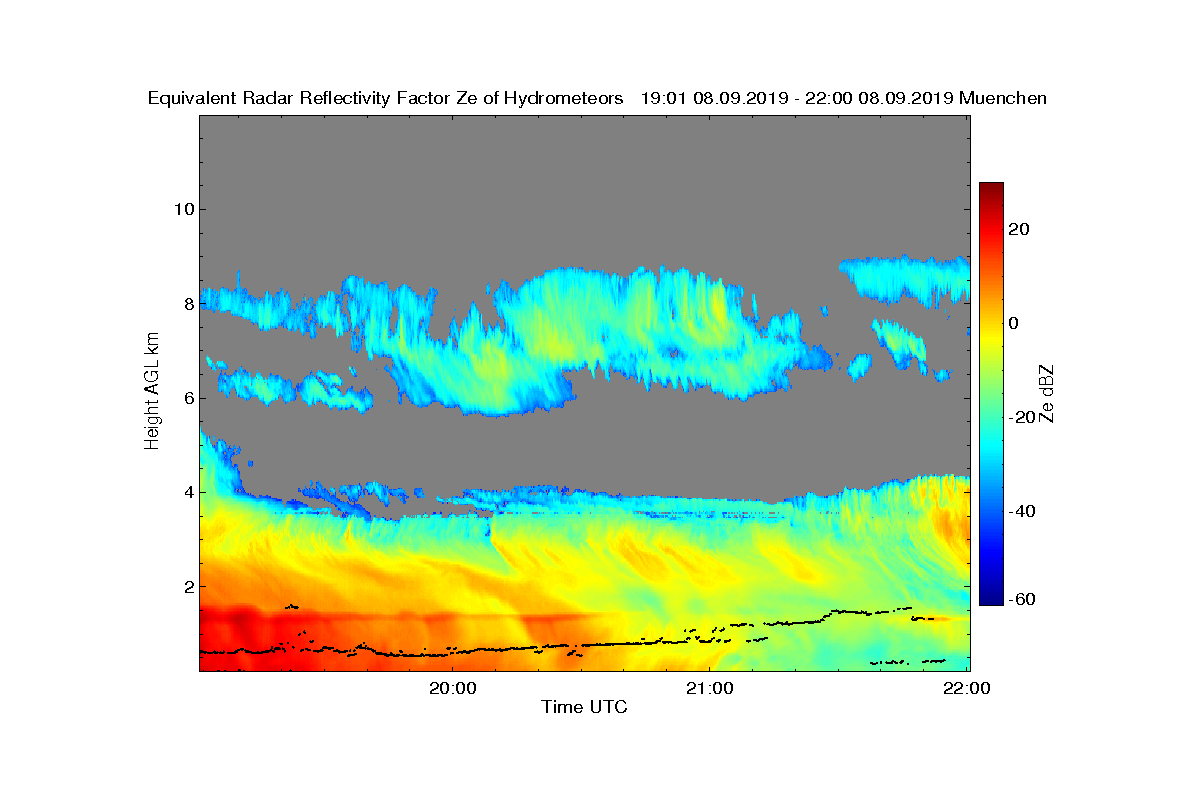The height and width of the screenshot is (800, 1200).
Task: Click the colorbar tick label '-20'
Action: 1023,417
